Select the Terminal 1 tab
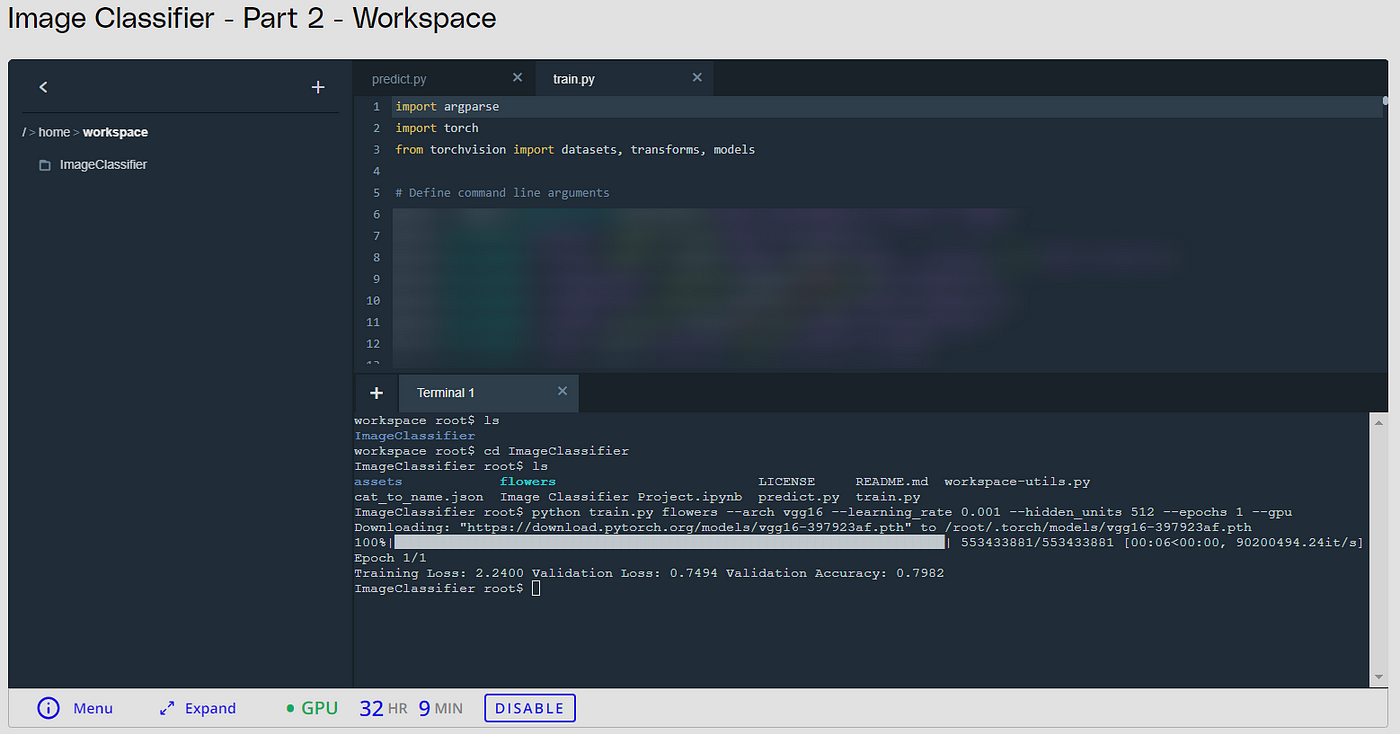 click(x=446, y=393)
